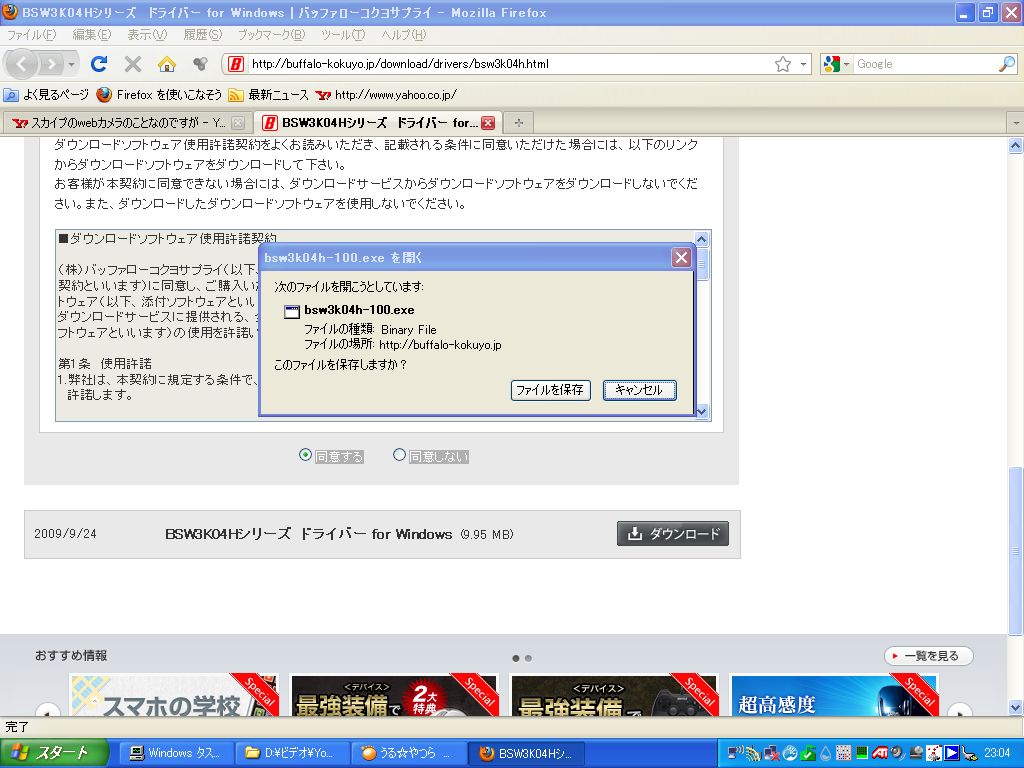This screenshot has width=1024, height=768.
Task: Click the 一覧を見る link
Action: 929,656
